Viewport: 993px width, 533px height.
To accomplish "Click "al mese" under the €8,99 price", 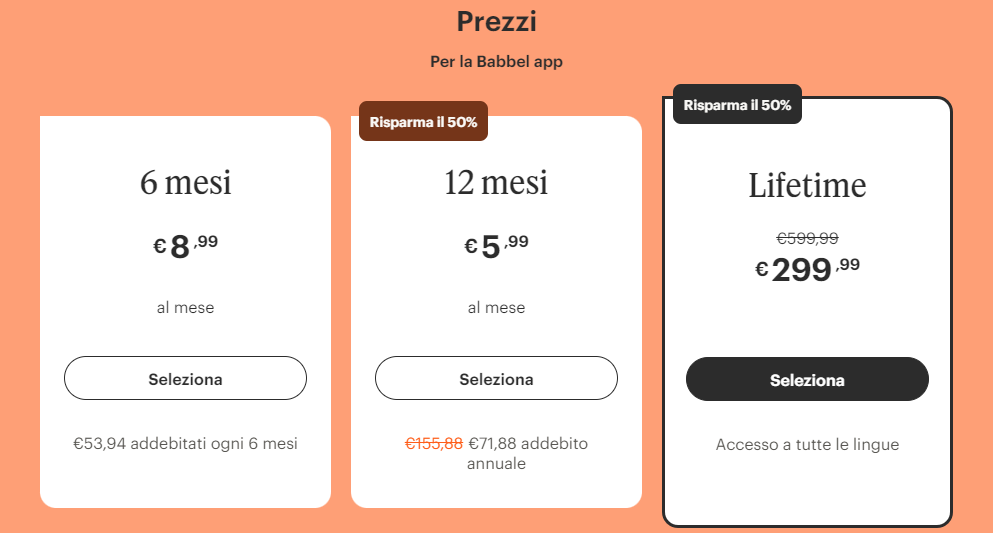I will [185, 307].
